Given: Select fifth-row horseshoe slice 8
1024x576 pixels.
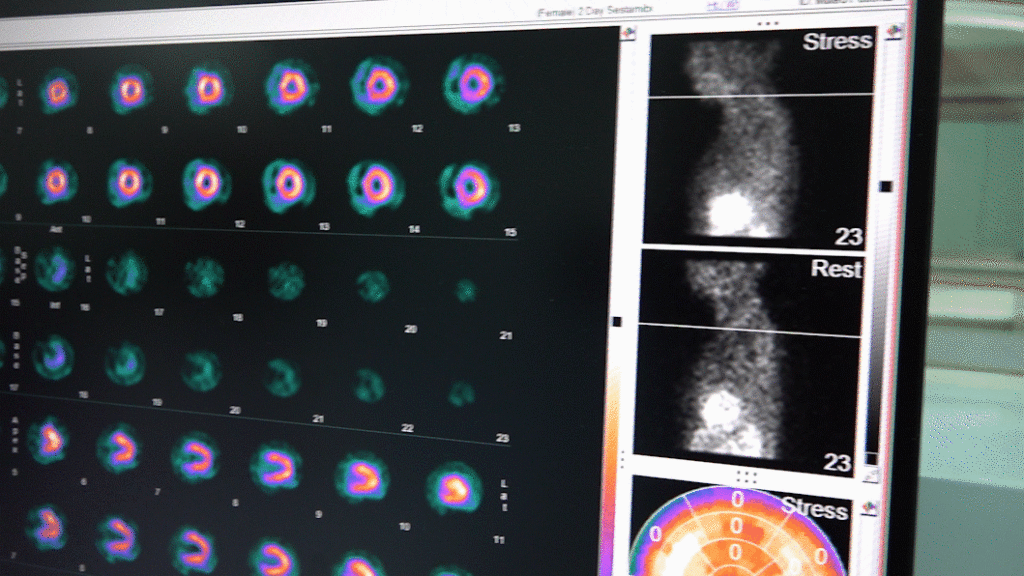Looking at the screenshot, I should [196, 457].
